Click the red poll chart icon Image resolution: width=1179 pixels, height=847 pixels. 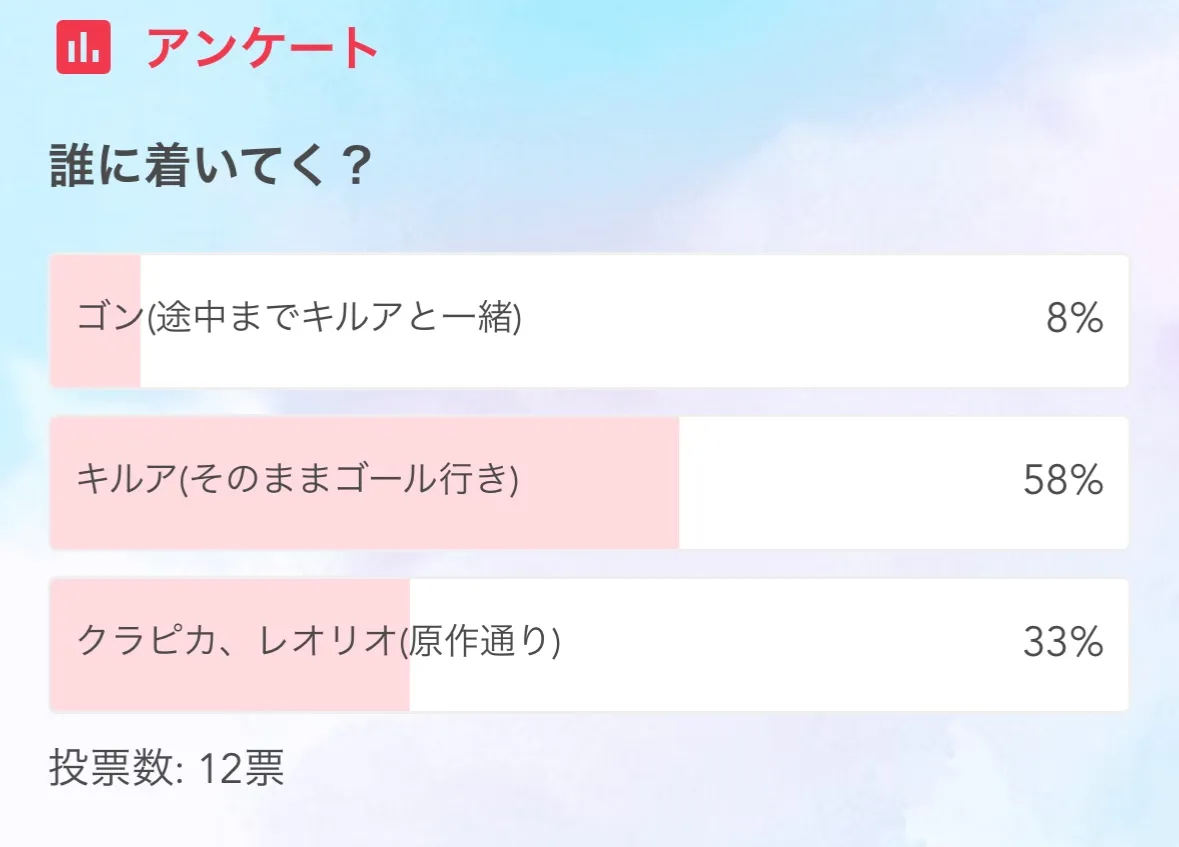pyautogui.click(x=83, y=47)
